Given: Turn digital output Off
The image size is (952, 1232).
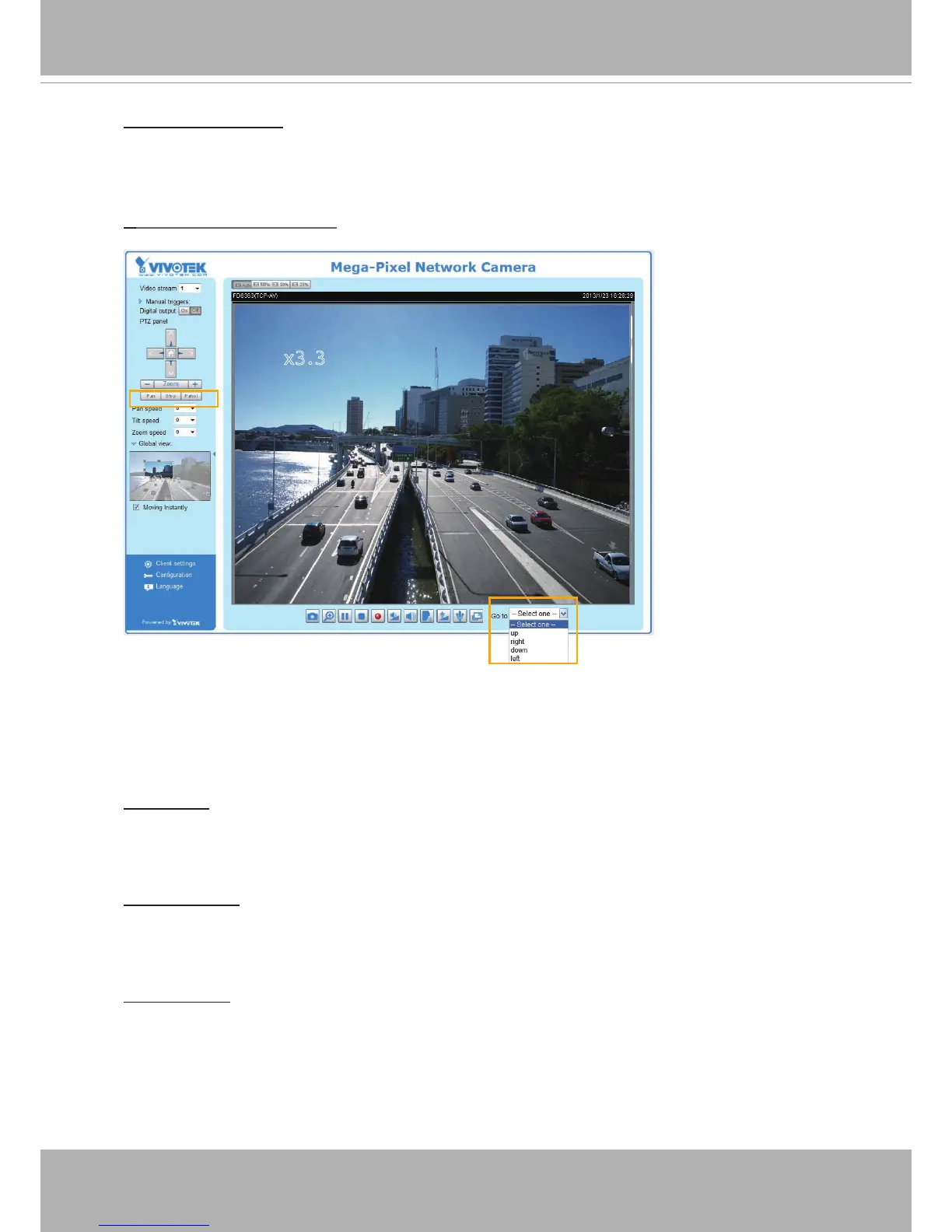Looking at the screenshot, I should (x=195, y=310).
